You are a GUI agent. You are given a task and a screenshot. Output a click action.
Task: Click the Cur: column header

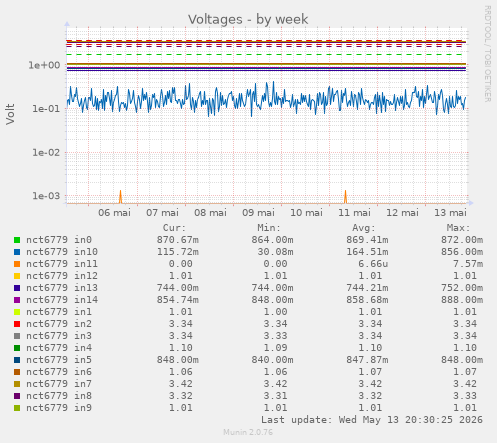pos(174,228)
